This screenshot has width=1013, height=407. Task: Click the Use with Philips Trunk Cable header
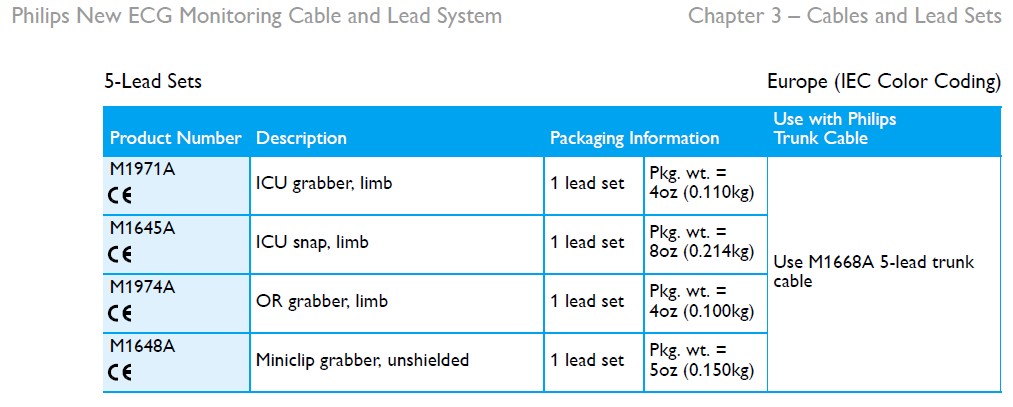[834, 128]
